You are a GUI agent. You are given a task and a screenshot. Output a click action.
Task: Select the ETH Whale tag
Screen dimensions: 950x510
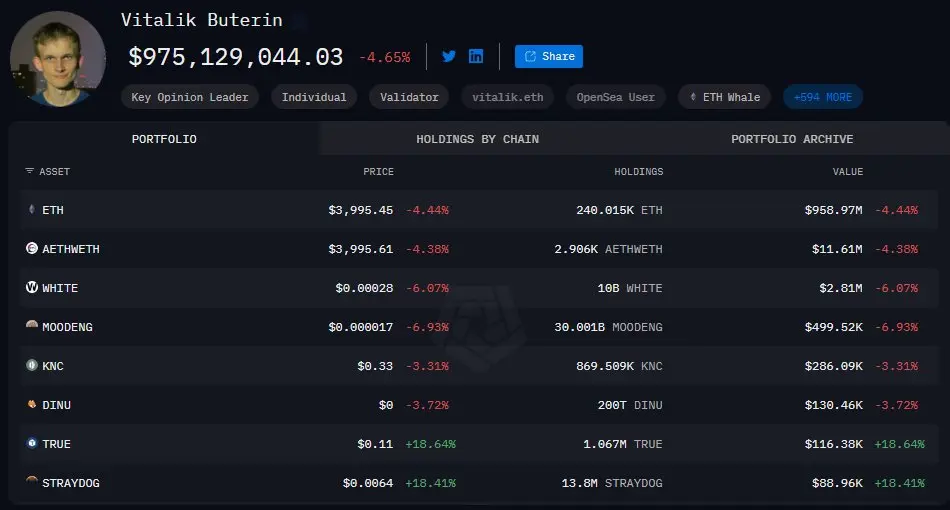coord(725,97)
